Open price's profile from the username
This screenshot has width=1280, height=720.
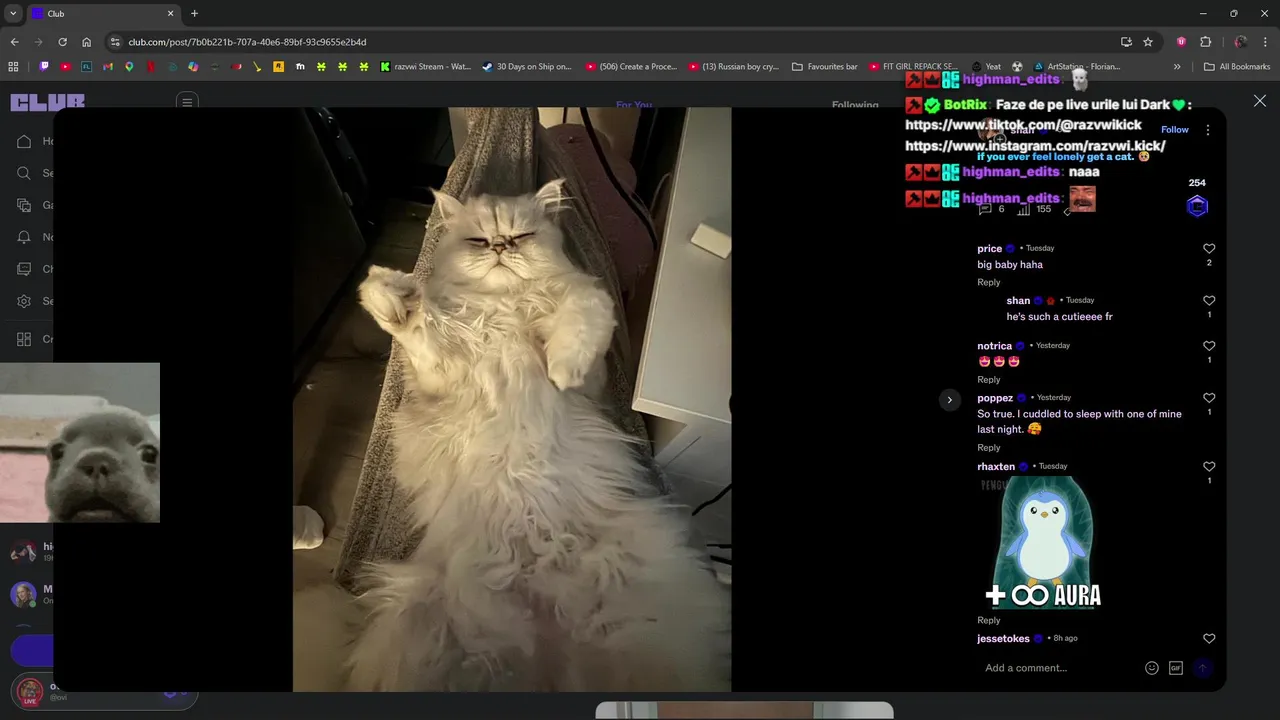(989, 248)
